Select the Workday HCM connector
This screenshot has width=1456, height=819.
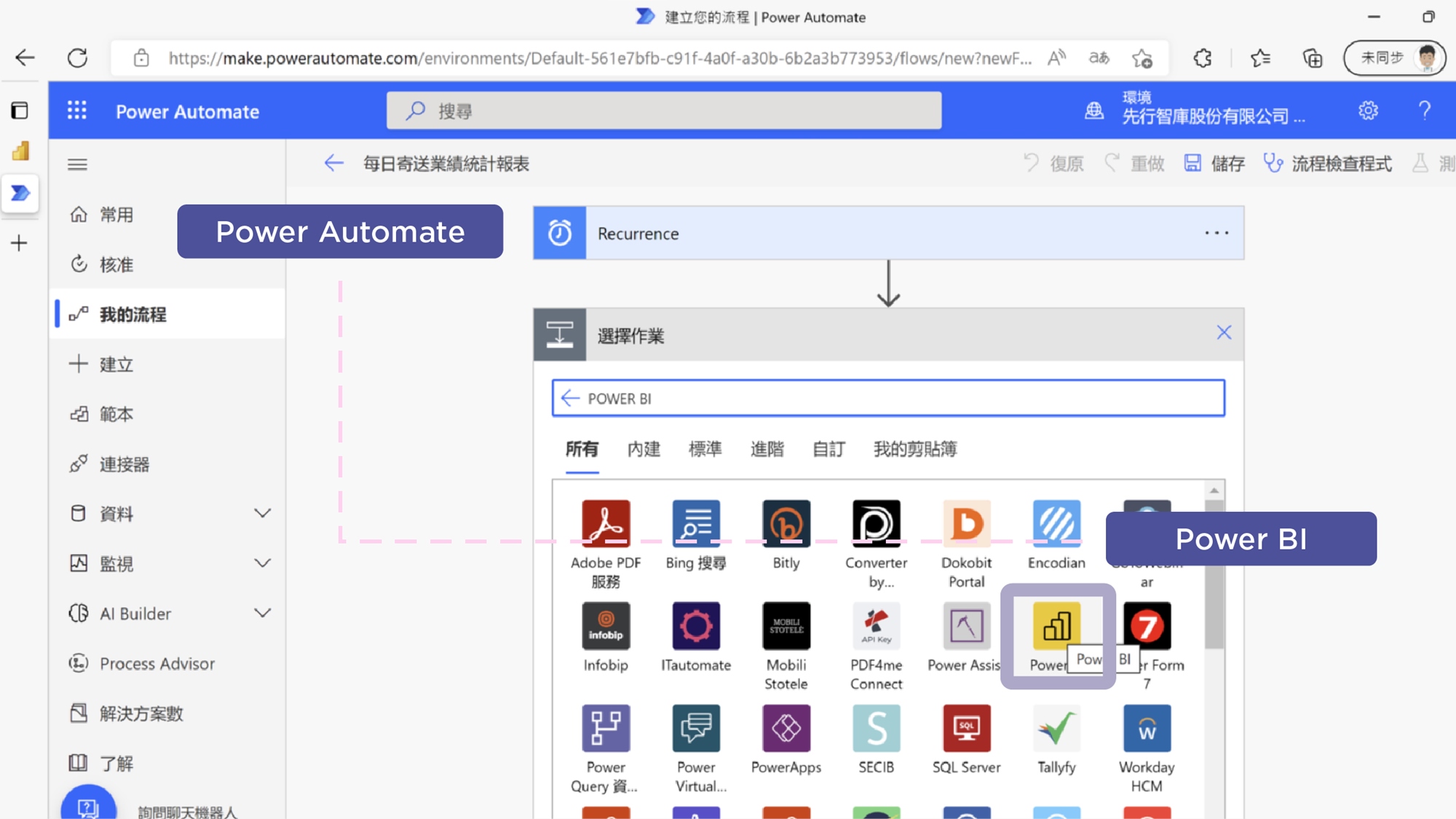[x=1147, y=729]
